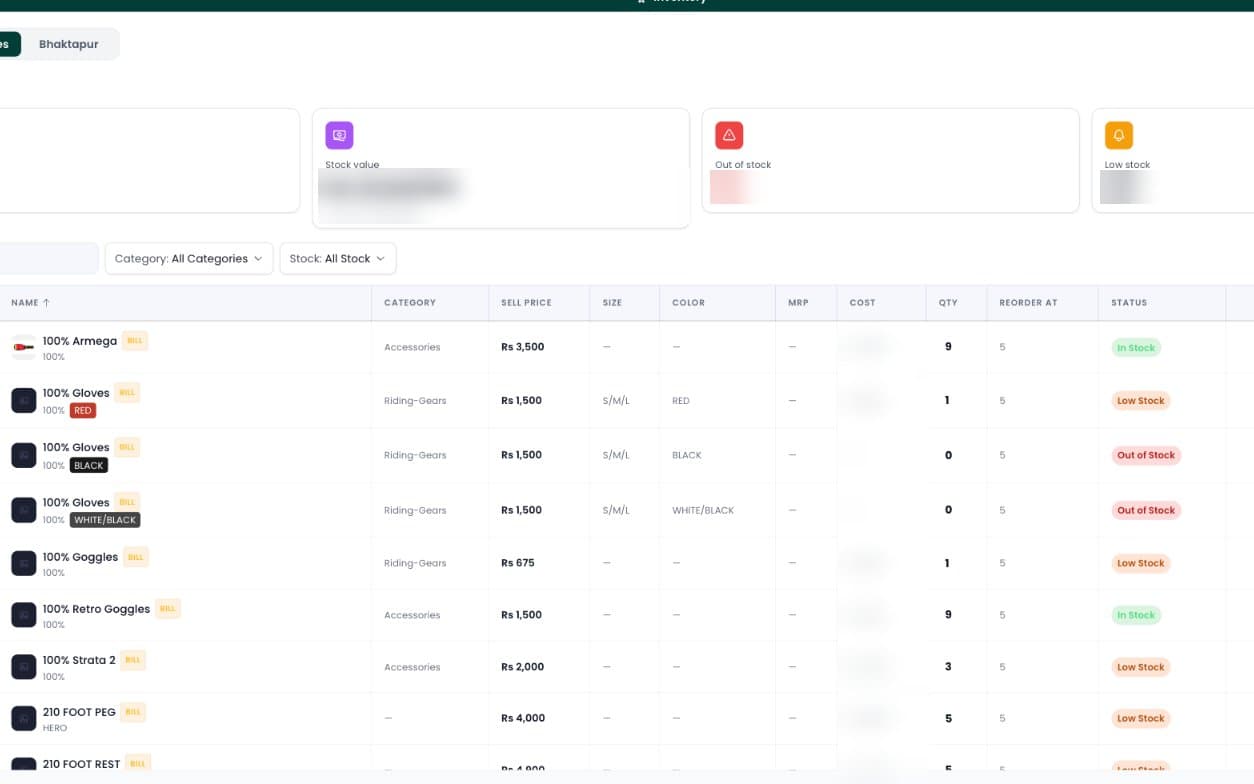Click the BILL badge beside 100% Retro Goggles
Viewport: 1254px width, 784px height.
click(168, 609)
